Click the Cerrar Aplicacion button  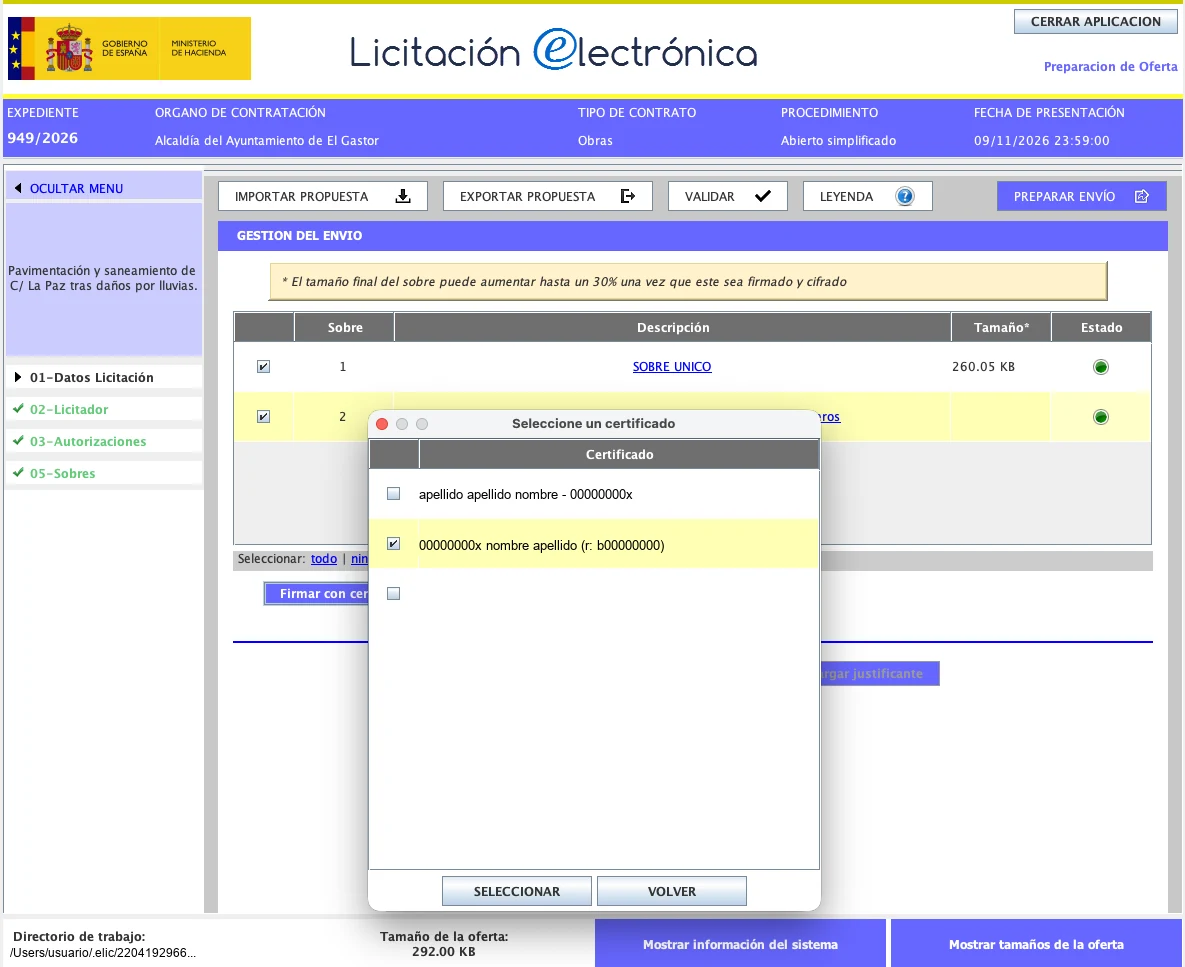pyautogui.click(x=1096, y=21)
